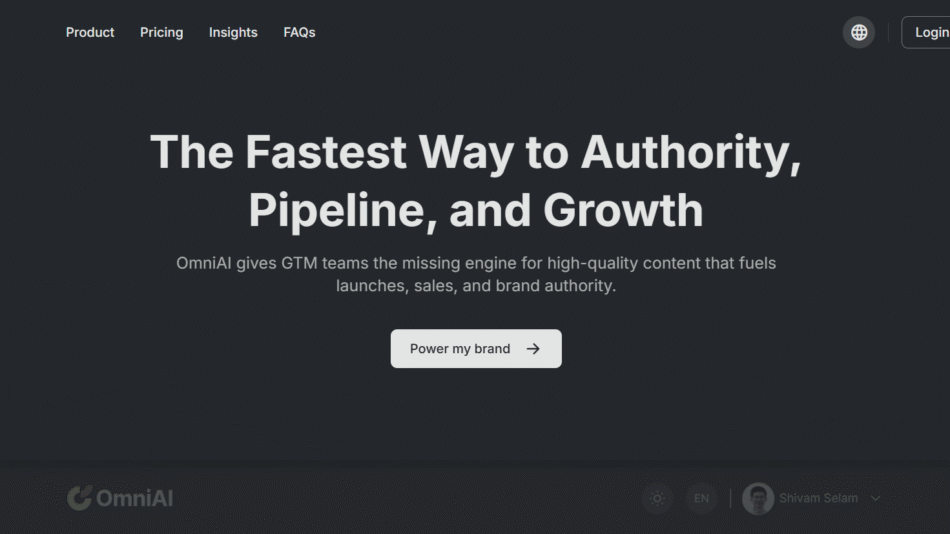Jump to the FAQs nav item
This screenshot has width=950, height=534.
(299, 32)
